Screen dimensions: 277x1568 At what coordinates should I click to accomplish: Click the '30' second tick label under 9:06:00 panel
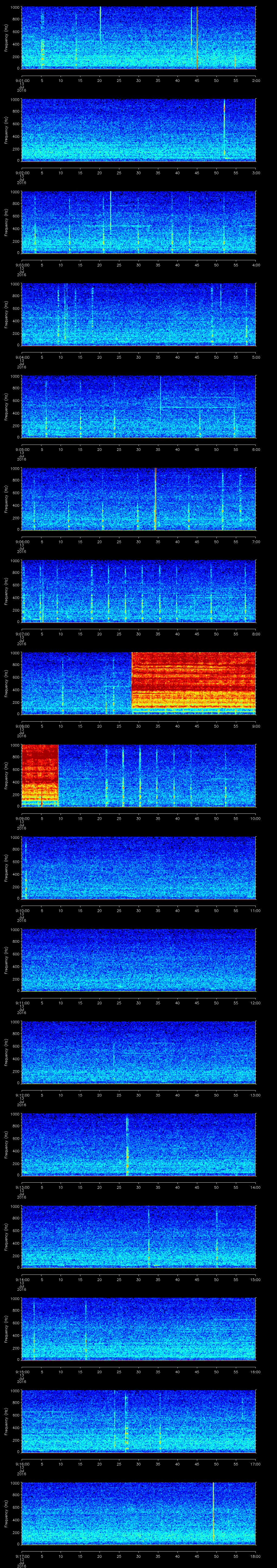coord(138,542)
